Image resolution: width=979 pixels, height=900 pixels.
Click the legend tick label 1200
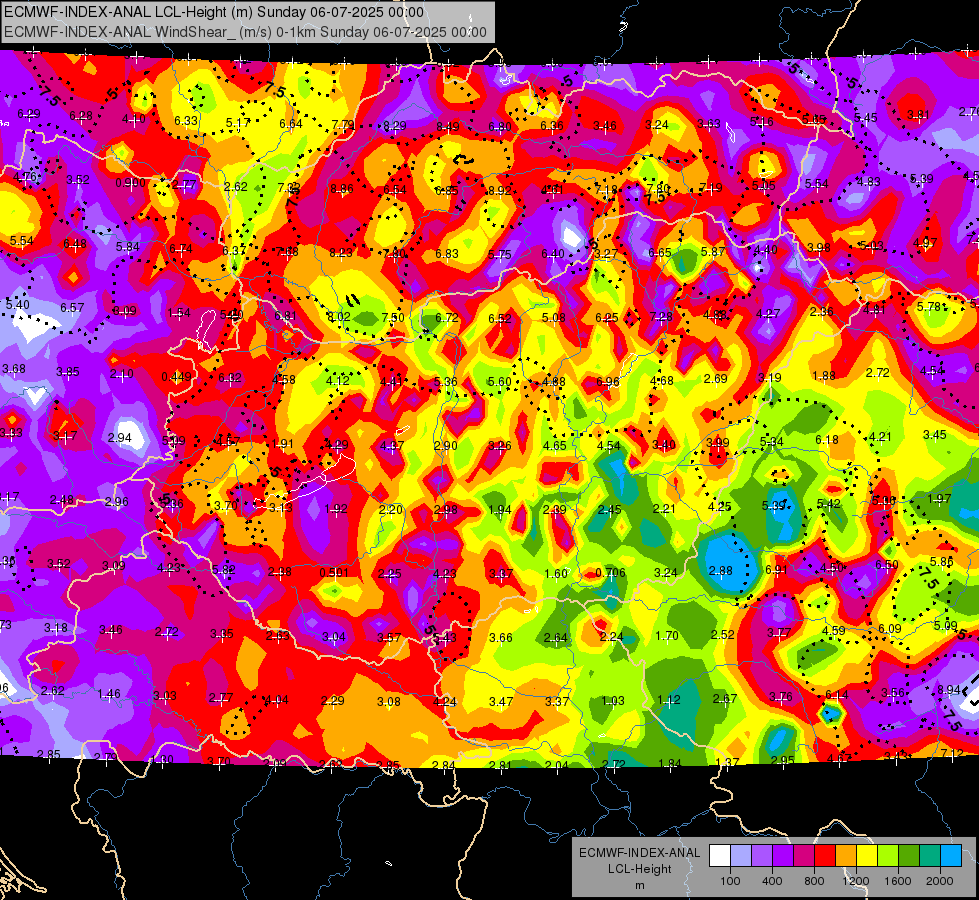coord(856,881)
